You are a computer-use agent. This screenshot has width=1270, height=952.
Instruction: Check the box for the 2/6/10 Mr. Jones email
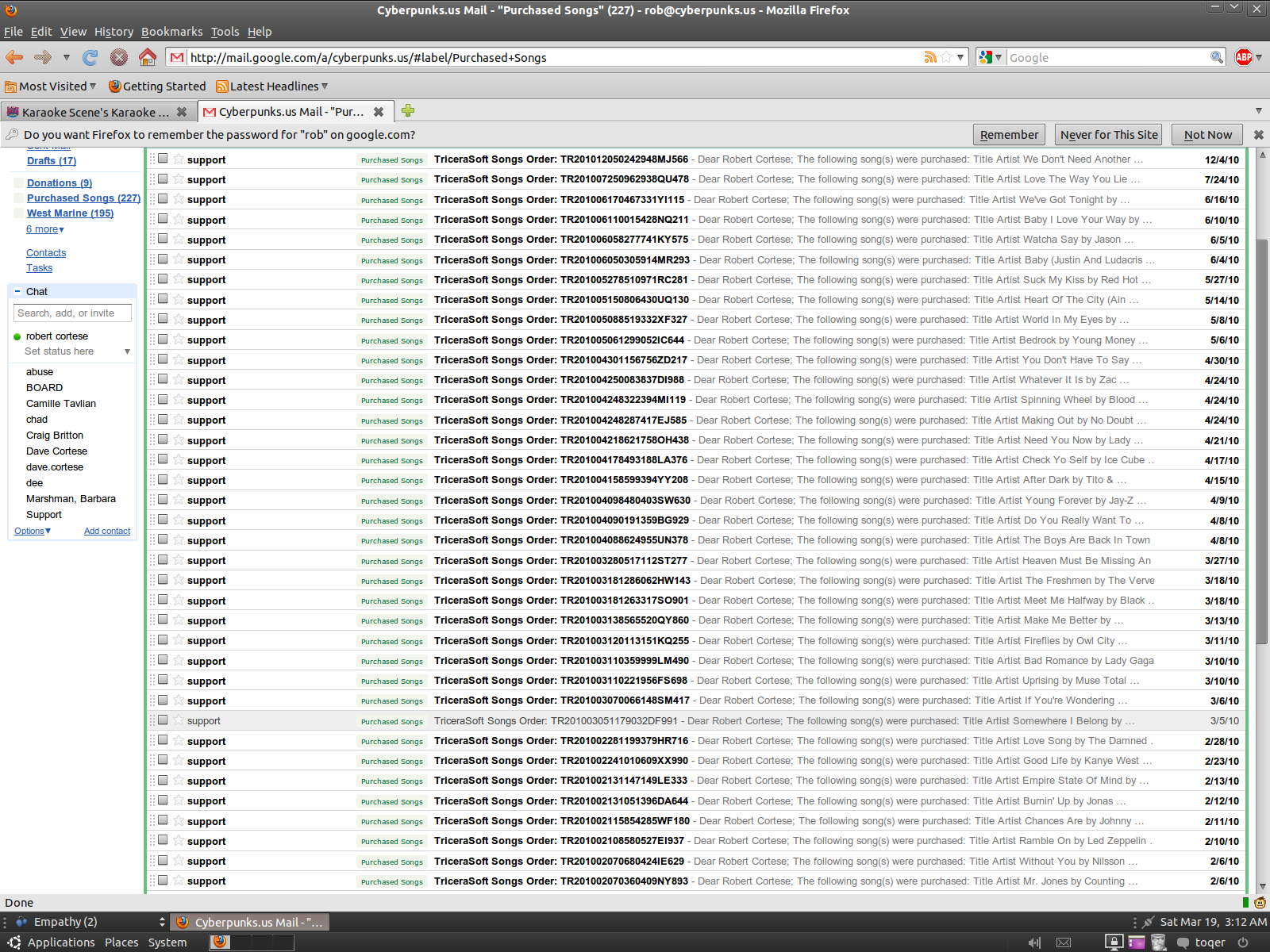click(x=163, y=881)
